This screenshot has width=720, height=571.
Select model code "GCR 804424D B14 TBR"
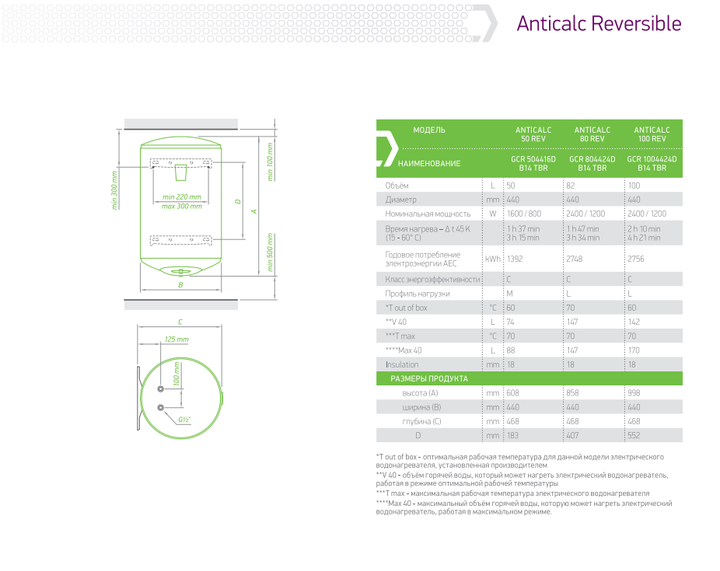pos(592,163)
